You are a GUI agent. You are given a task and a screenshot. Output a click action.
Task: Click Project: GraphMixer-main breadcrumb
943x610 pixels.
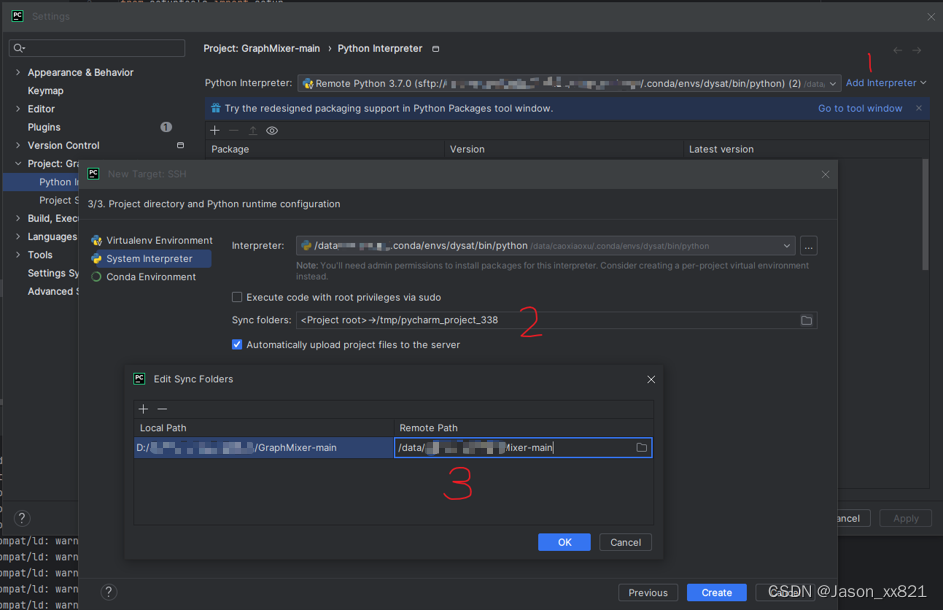[262, 49]
